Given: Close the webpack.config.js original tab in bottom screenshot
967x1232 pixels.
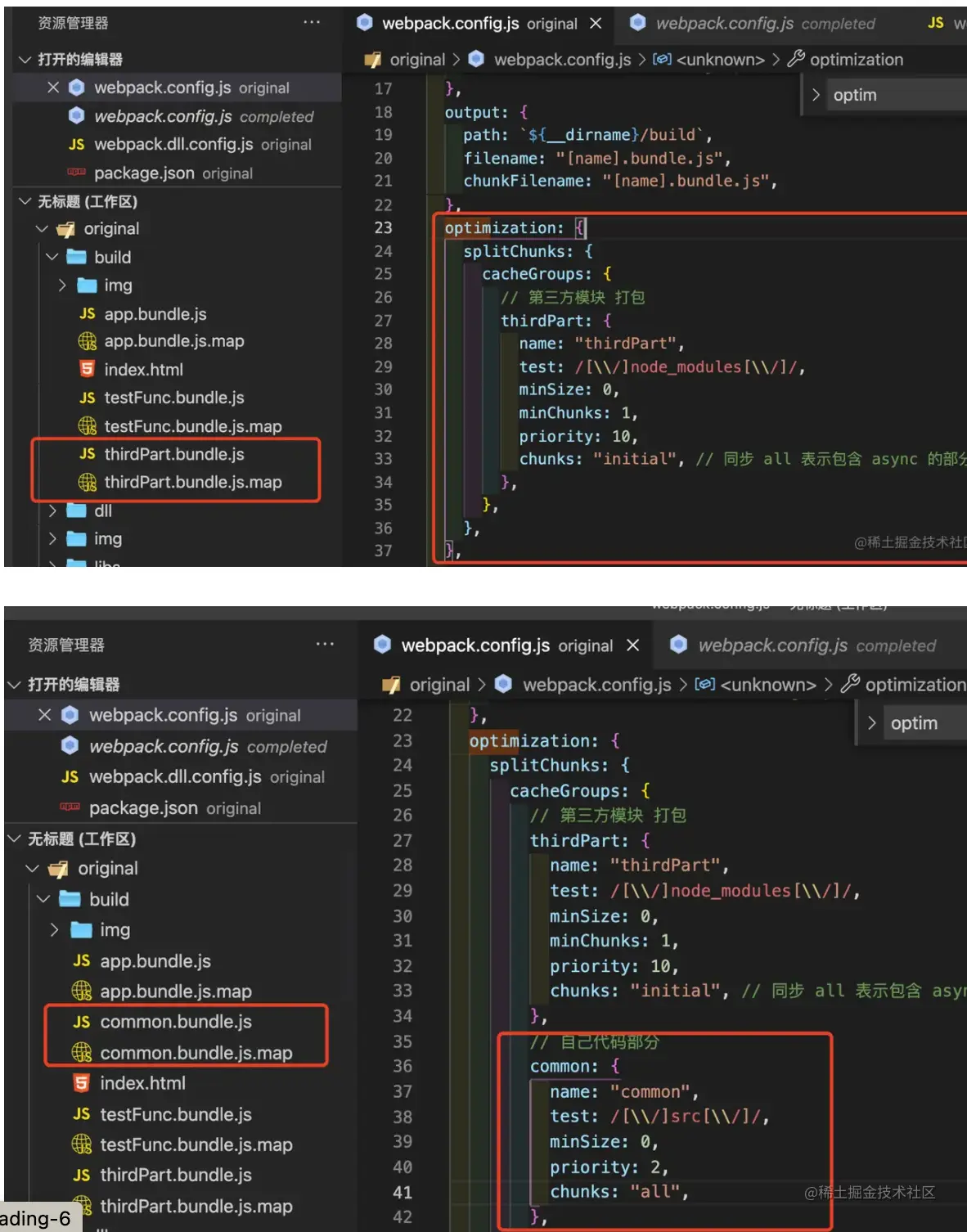Looking at the screenshot, I should click(632, 645).
